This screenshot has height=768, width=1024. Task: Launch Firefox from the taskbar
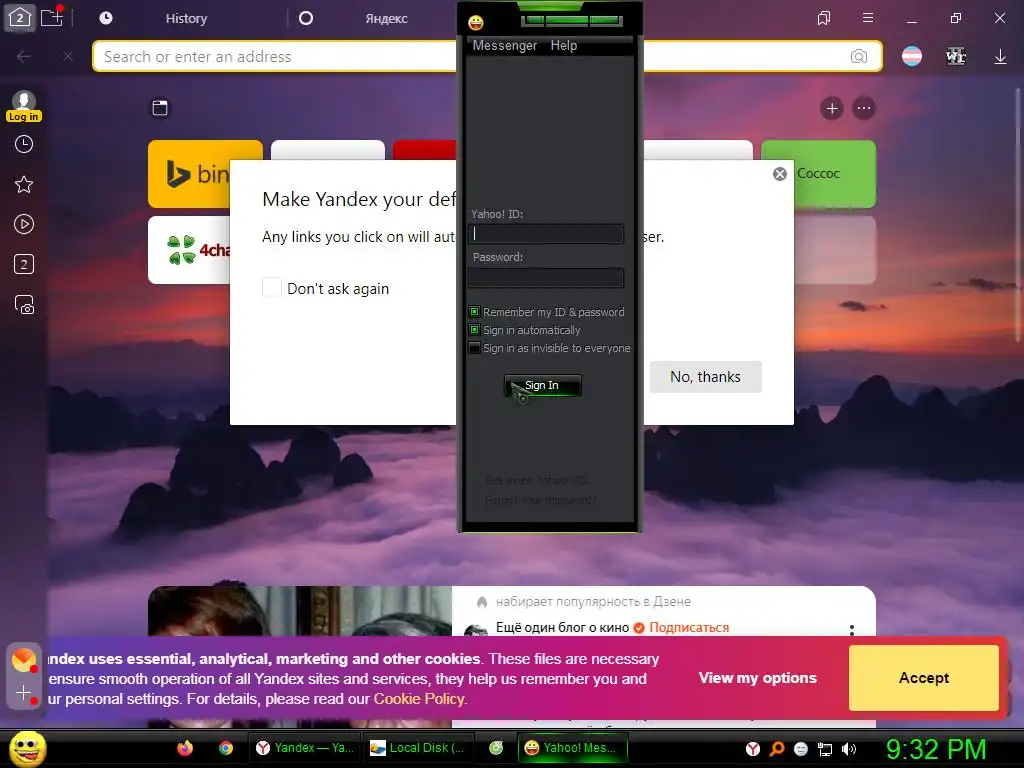tap(185, 748)
